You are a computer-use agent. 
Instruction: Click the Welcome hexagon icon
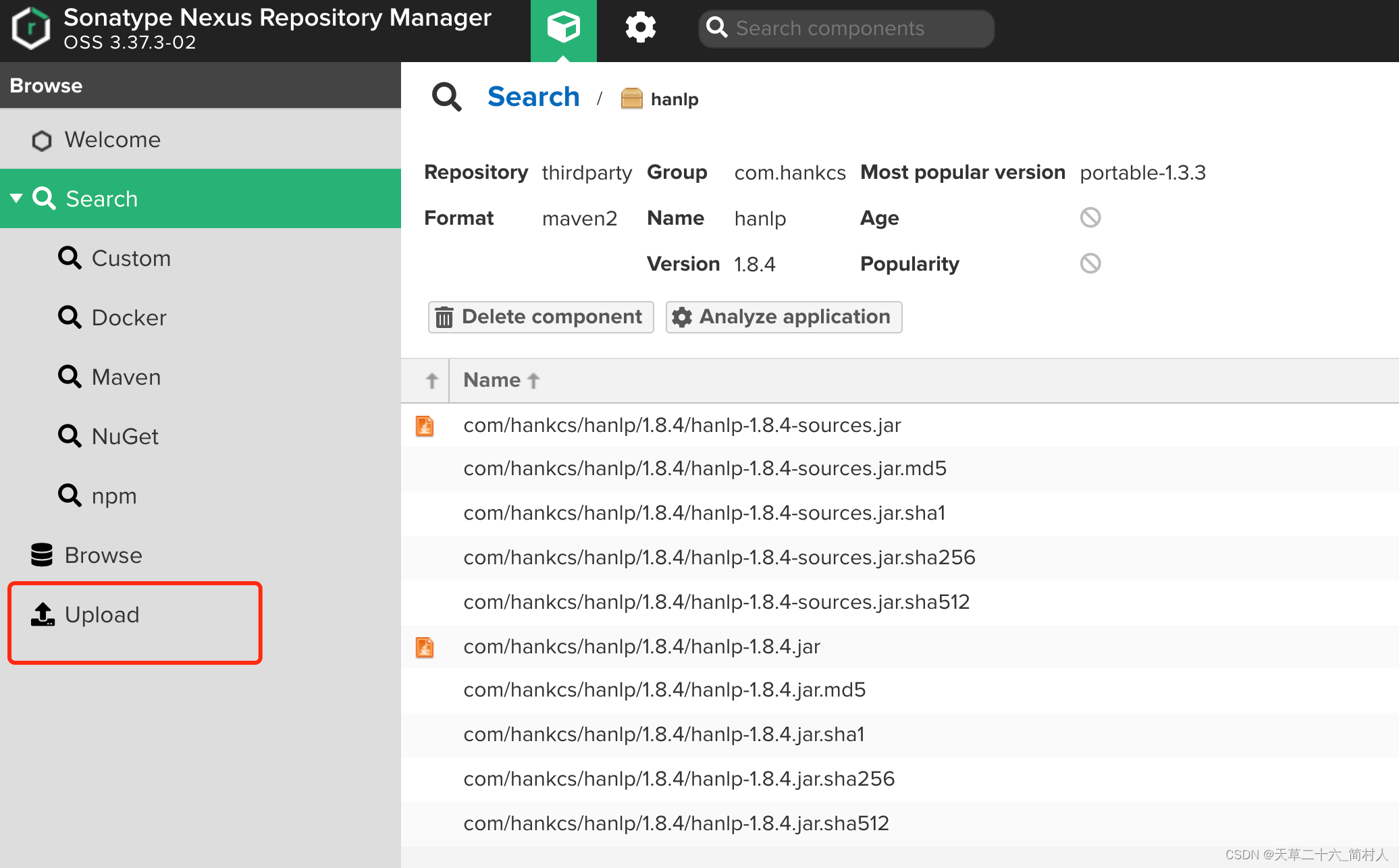42,140
